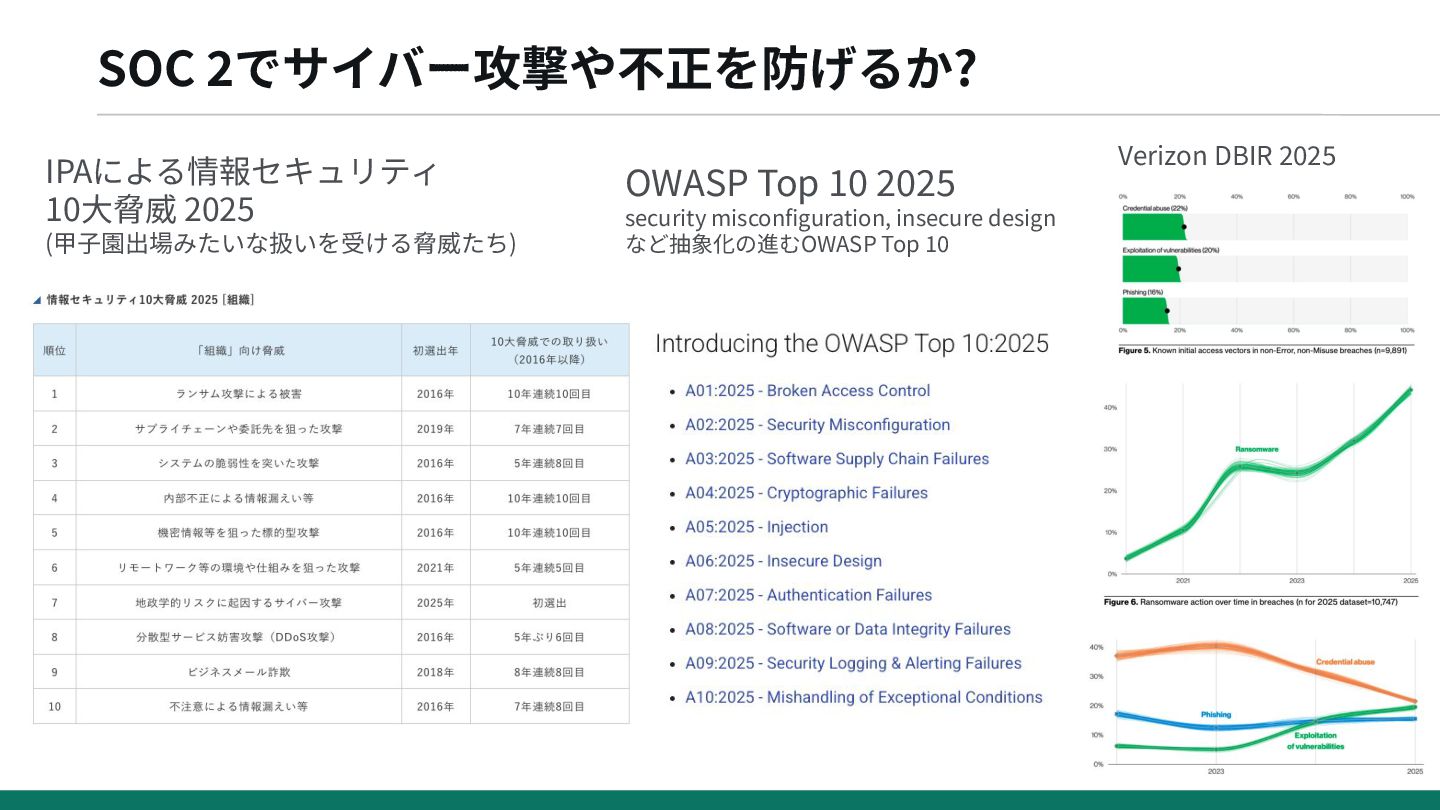This screenshot has width=1440, height=810.
Task: Open A08:2025 Software or Data Integrity Failures
Action: click(848, 629)
